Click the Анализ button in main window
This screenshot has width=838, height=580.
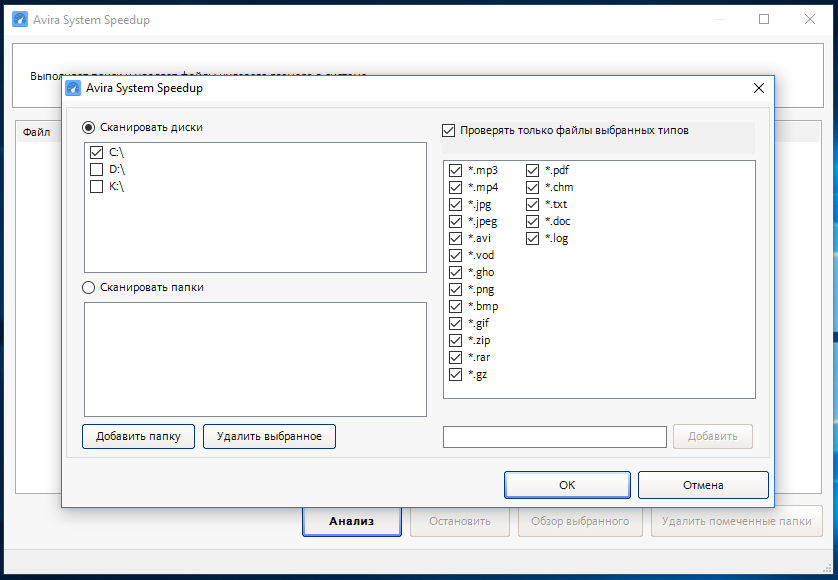[352, 521]
